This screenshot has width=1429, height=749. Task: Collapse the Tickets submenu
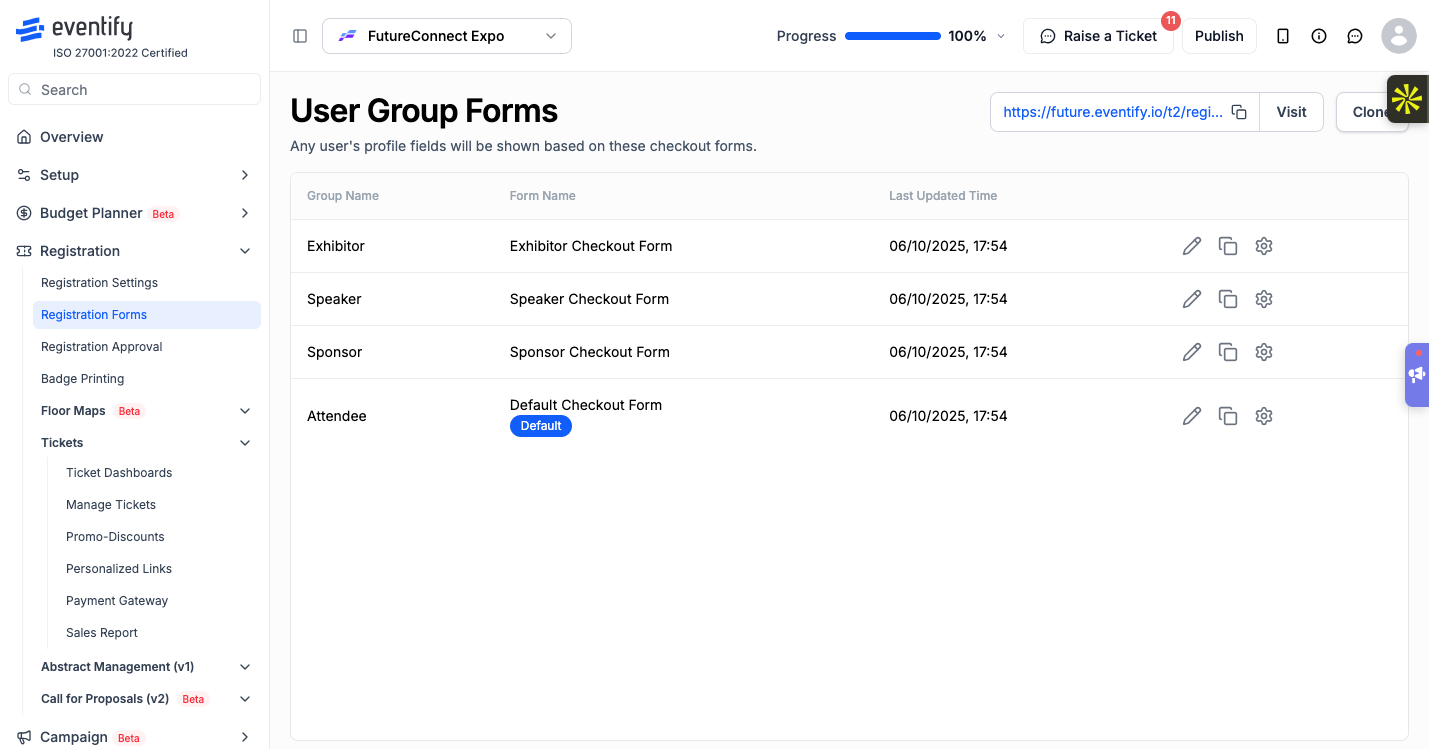[x=147, y=443]
